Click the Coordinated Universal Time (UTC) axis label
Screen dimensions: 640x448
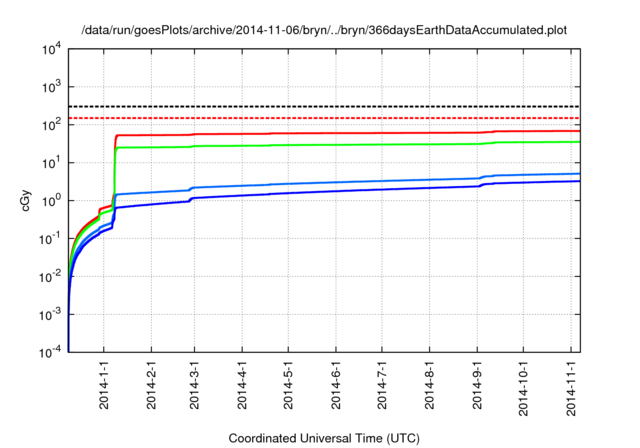click(324, 438)
